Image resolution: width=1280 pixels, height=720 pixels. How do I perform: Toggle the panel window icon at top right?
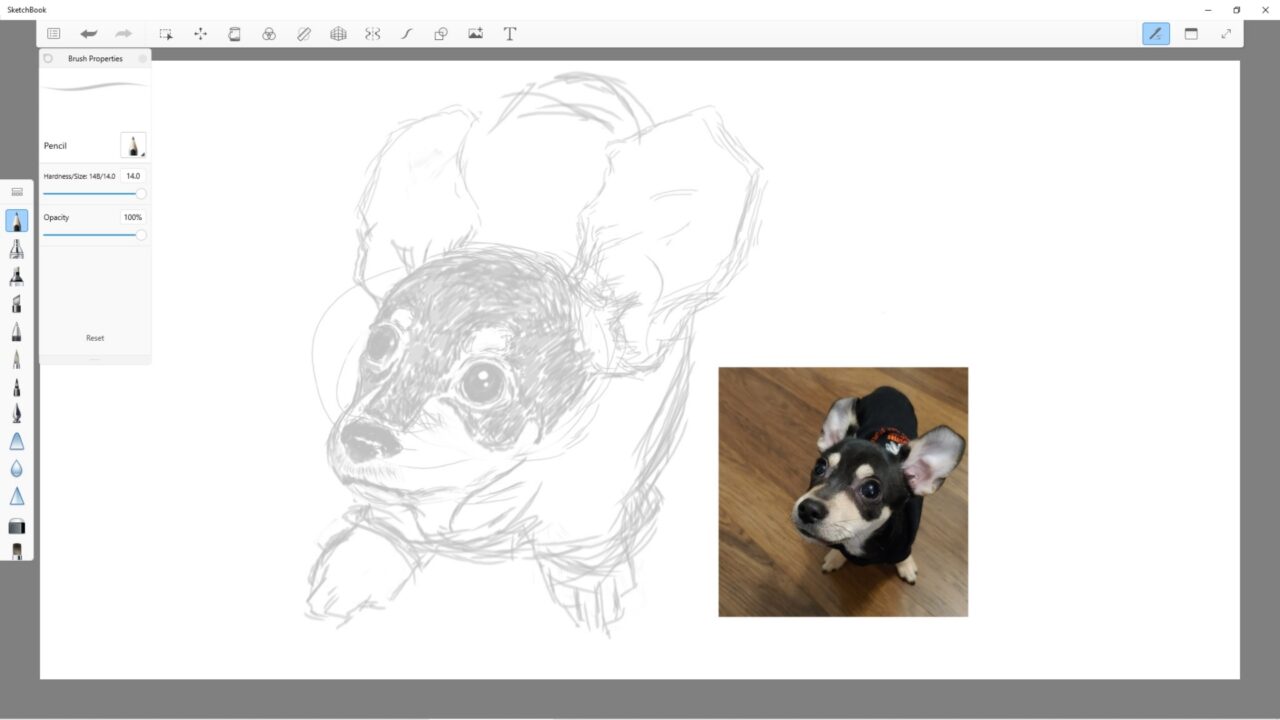(1191, 33)
